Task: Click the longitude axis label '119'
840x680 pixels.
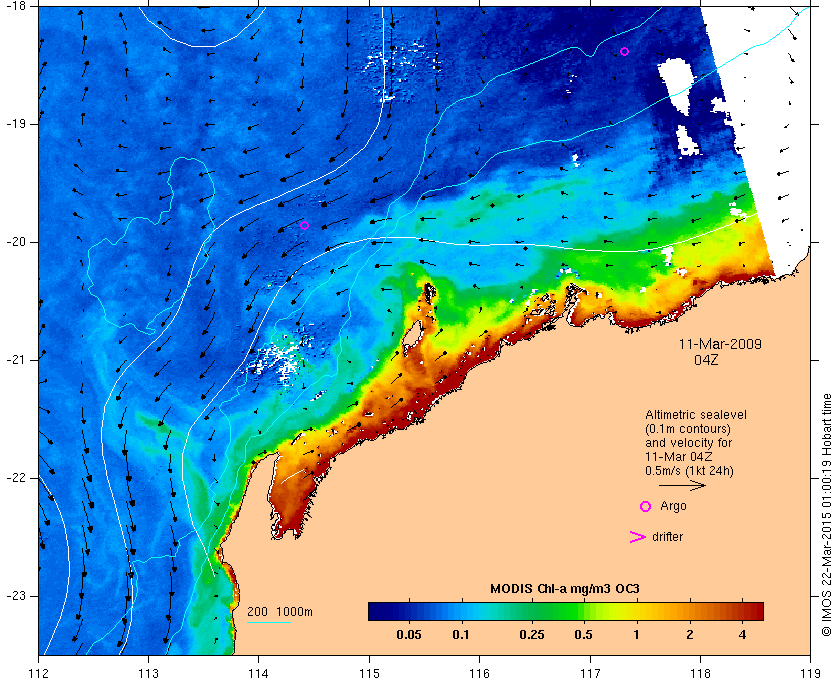Action: pyautogui.click(x=811, y=673)
